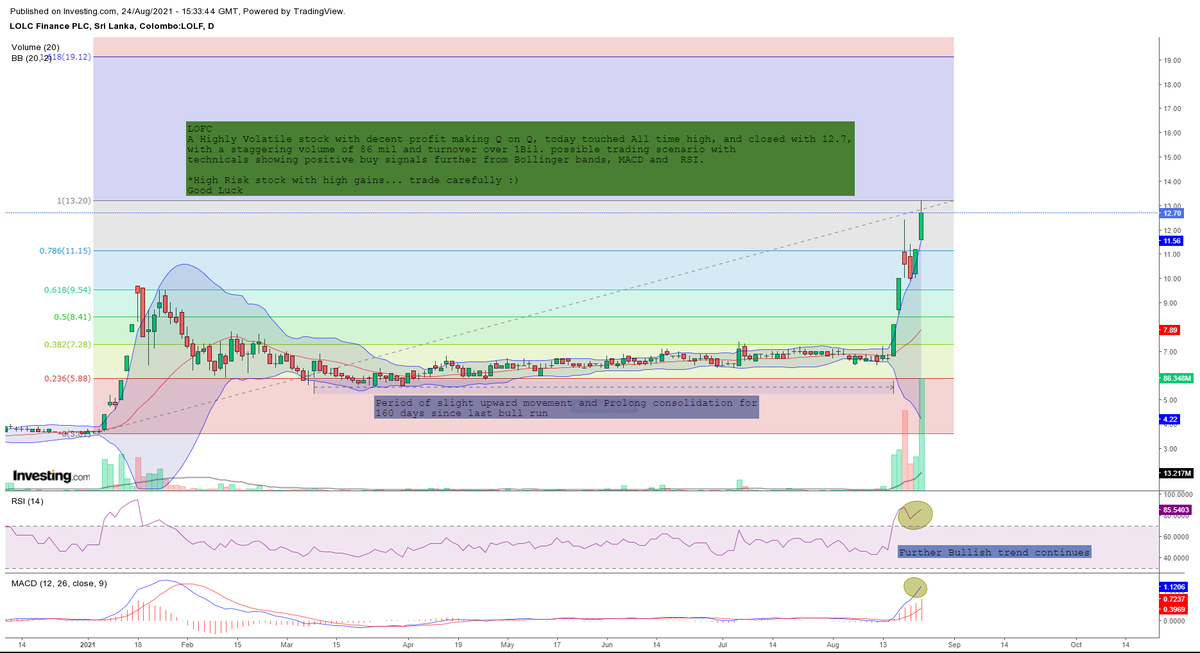Click the red 0.3969 MACD histogram tag
Viewport: 1200px width, 653px height.
click(1173, 608)
